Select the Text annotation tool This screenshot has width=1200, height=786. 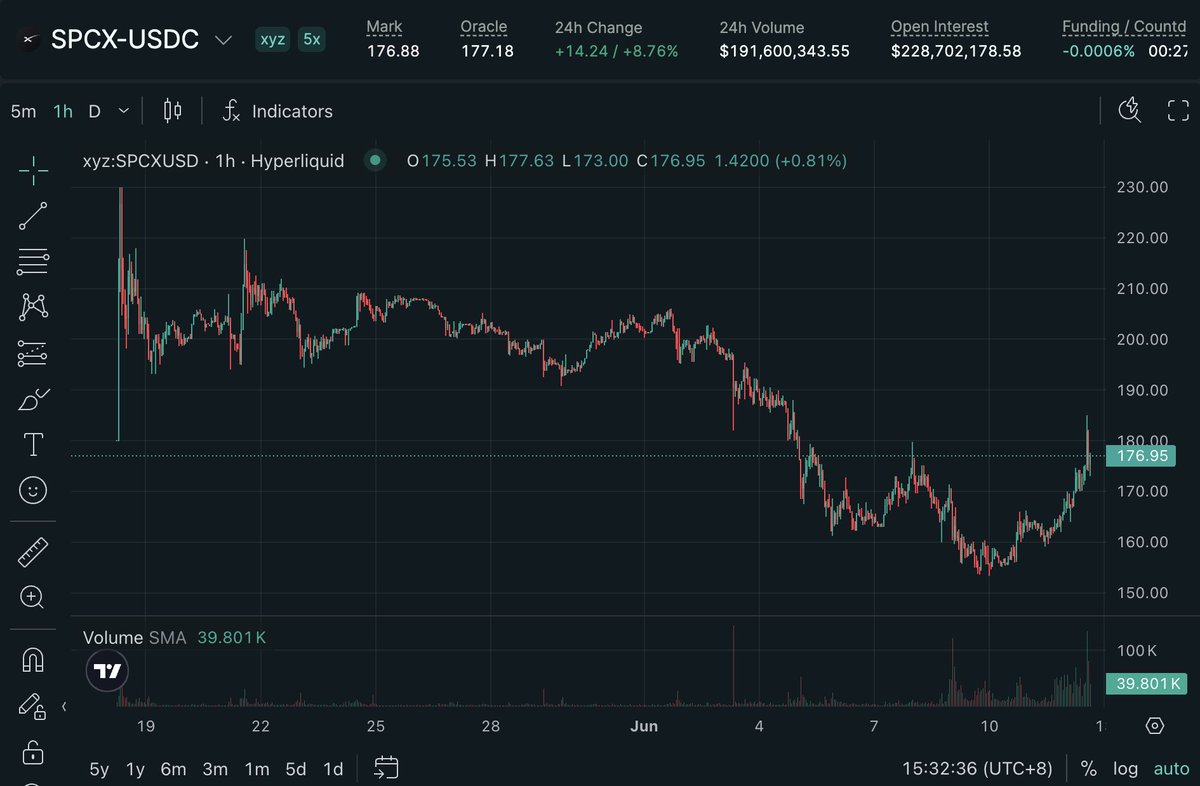point(33,444)
